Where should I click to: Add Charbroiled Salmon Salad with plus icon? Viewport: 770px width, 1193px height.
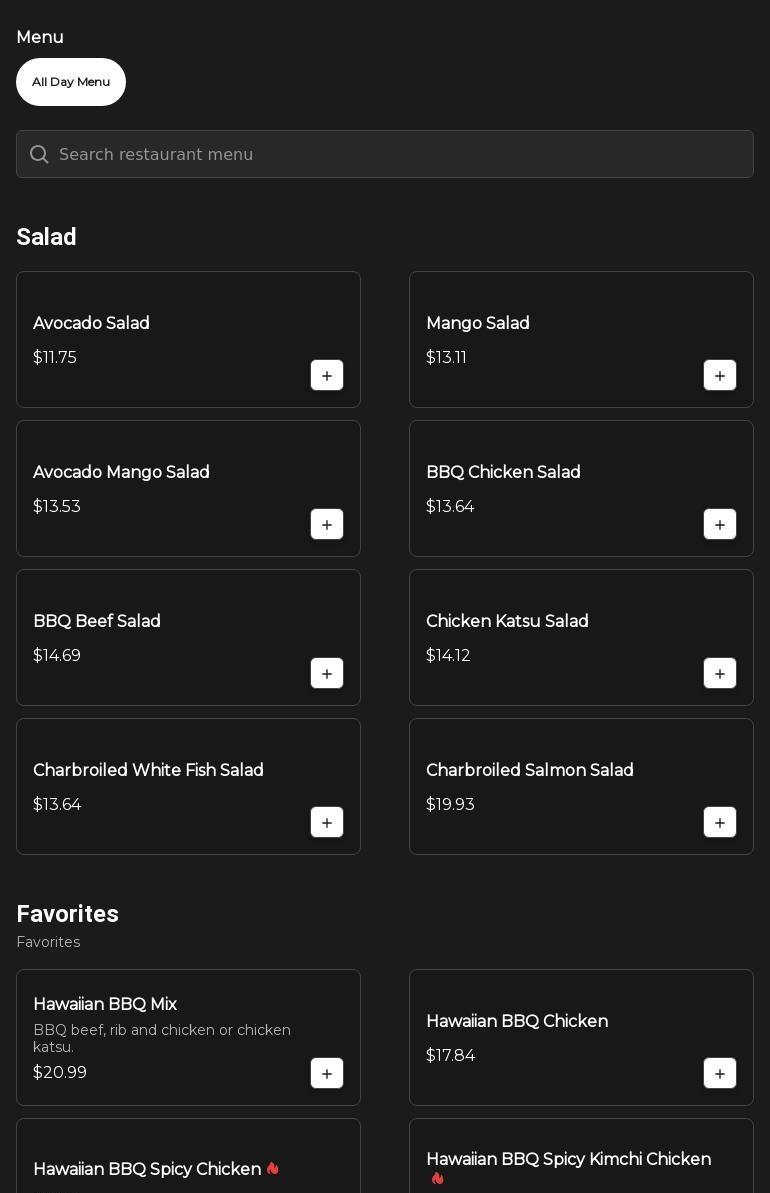720,822
